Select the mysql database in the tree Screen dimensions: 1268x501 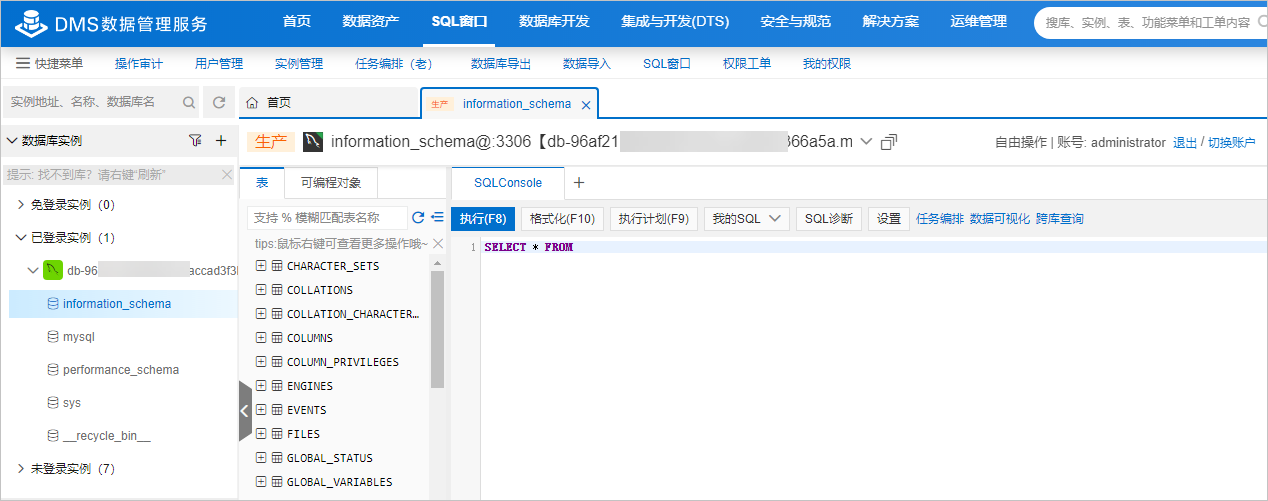[x=78, y=337]
